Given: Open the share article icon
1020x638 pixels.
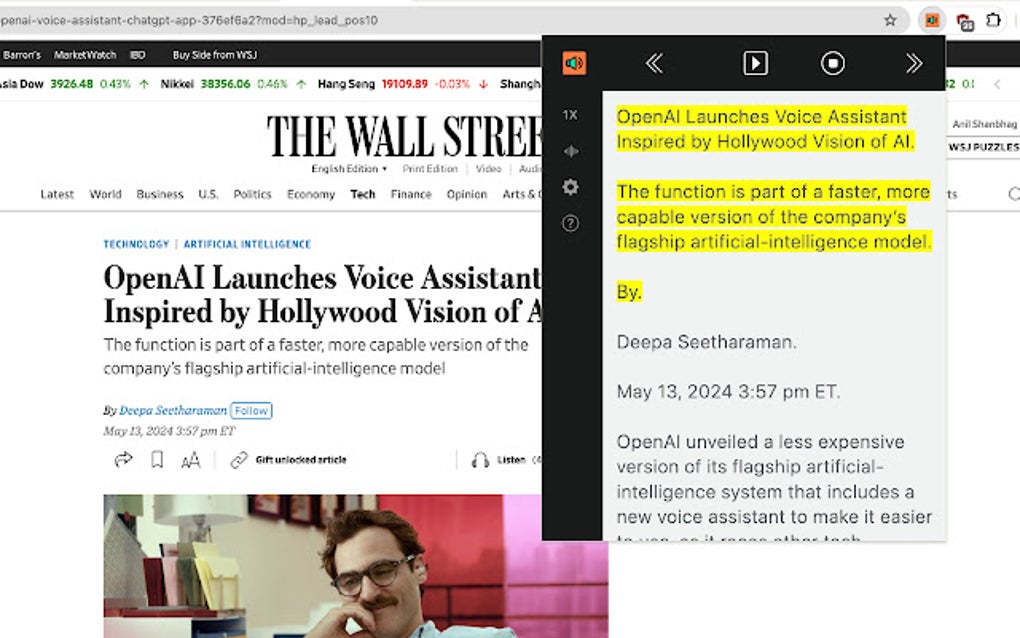Looking at the screenshot, I should pyautogui.click(x=123, y=459).
